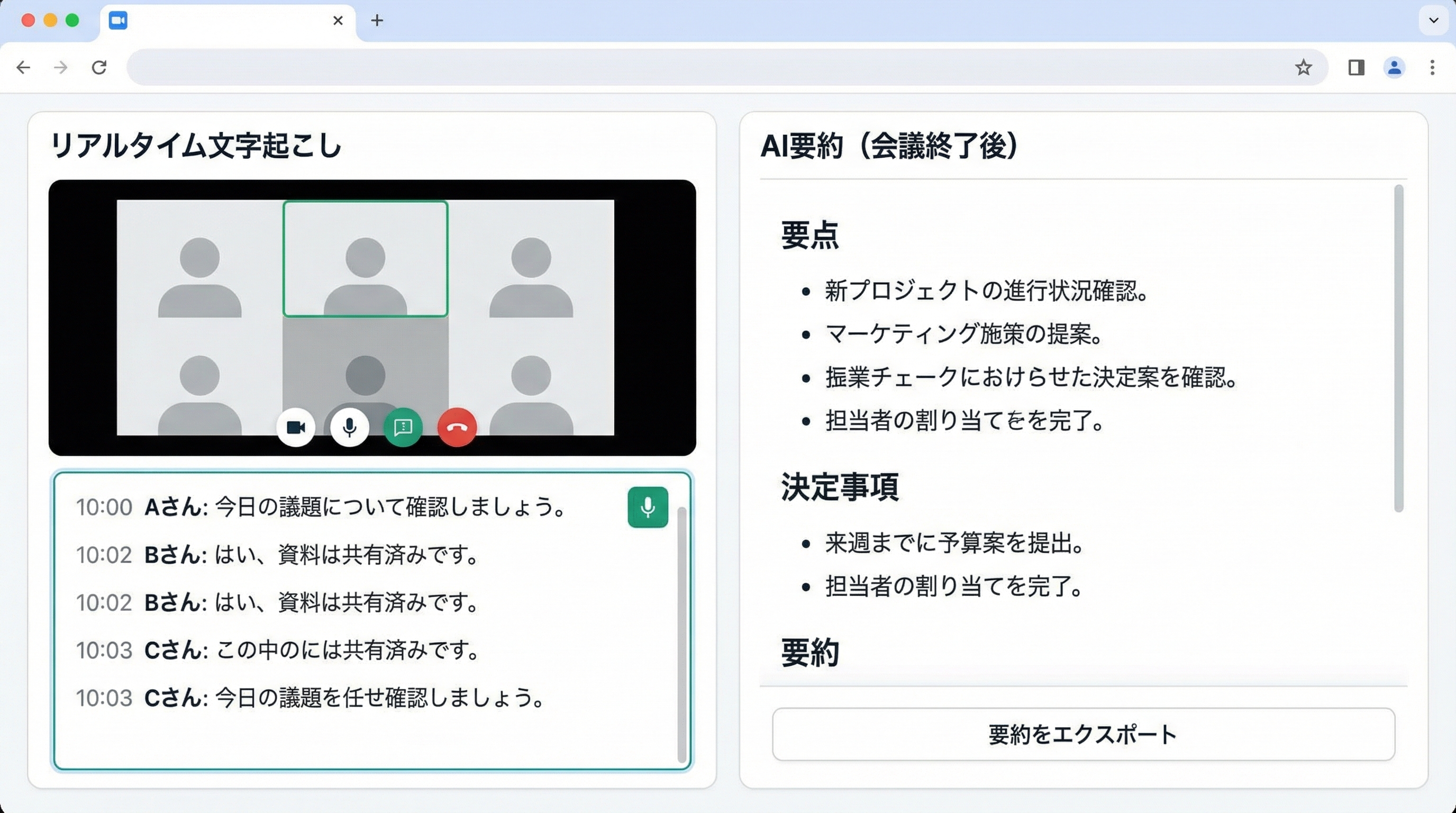Toggle the green microphone in the transcript box
The height and width of the screenshot is (813, 1456).
point(648,507)
